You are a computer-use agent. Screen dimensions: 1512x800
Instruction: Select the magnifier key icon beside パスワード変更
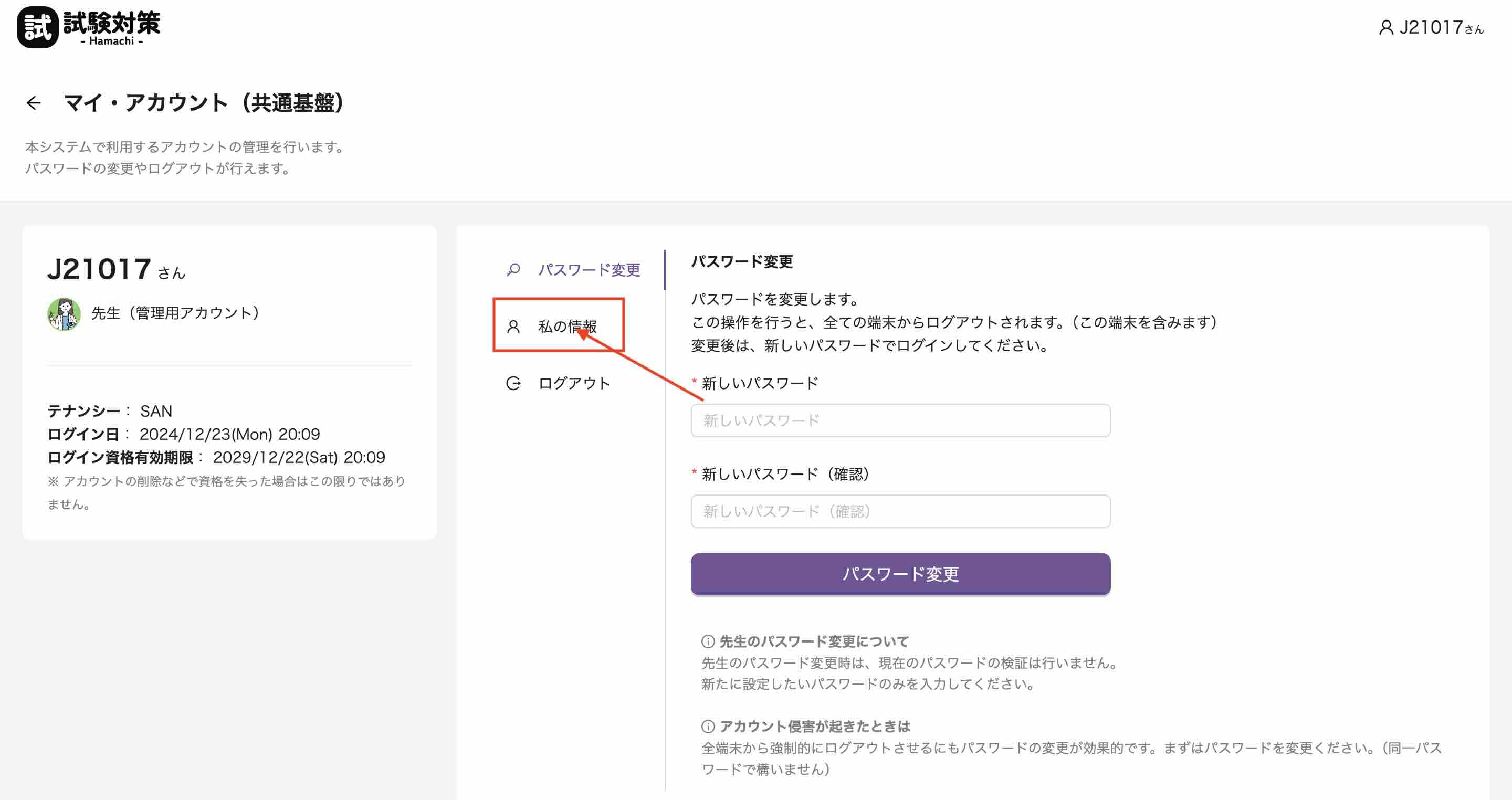click(513, 270)
